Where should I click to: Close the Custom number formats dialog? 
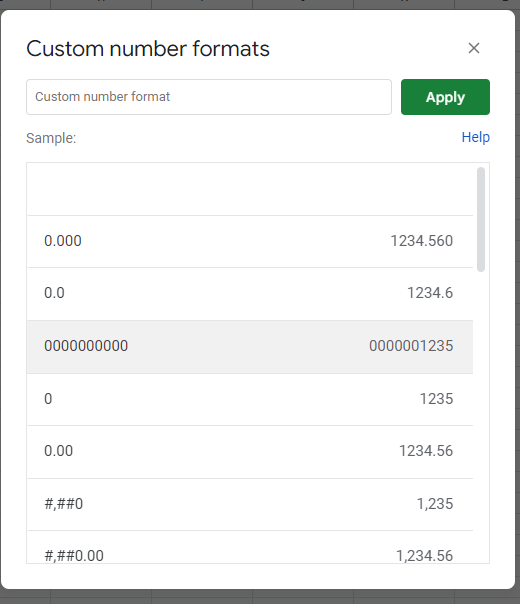point(474,48)
